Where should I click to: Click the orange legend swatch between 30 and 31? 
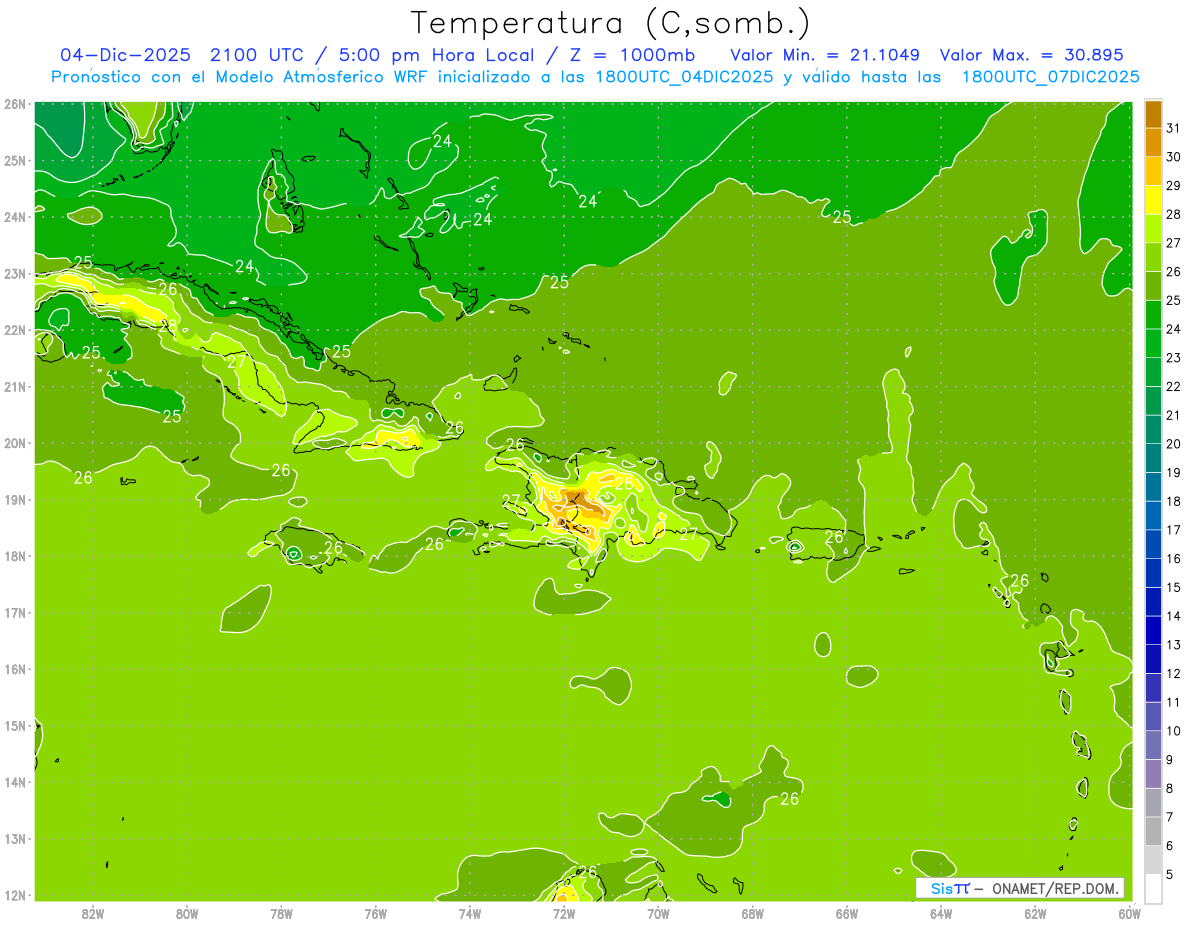click(1154, 142)
